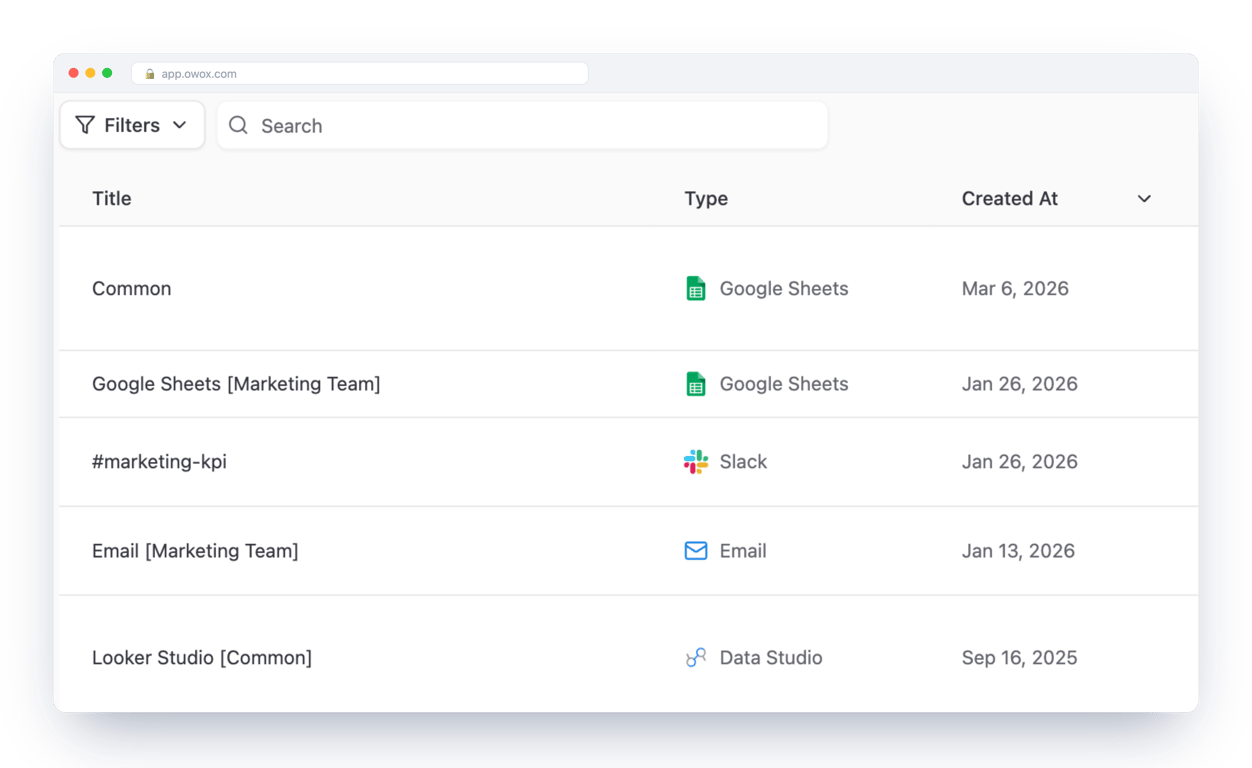Viewport: 1252px width, 768px height.
Task: Click the Jan 13, 2026 date
Action: tap(1018, 551)
